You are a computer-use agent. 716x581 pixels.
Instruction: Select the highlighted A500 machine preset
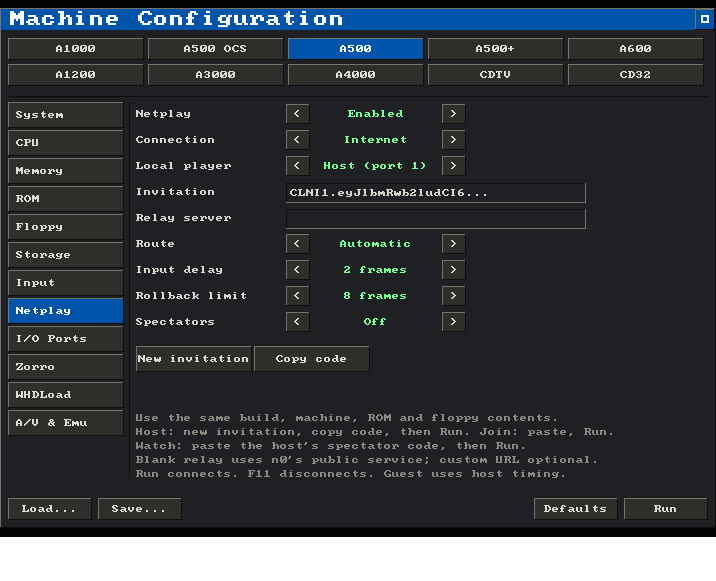tap(355, 49)
